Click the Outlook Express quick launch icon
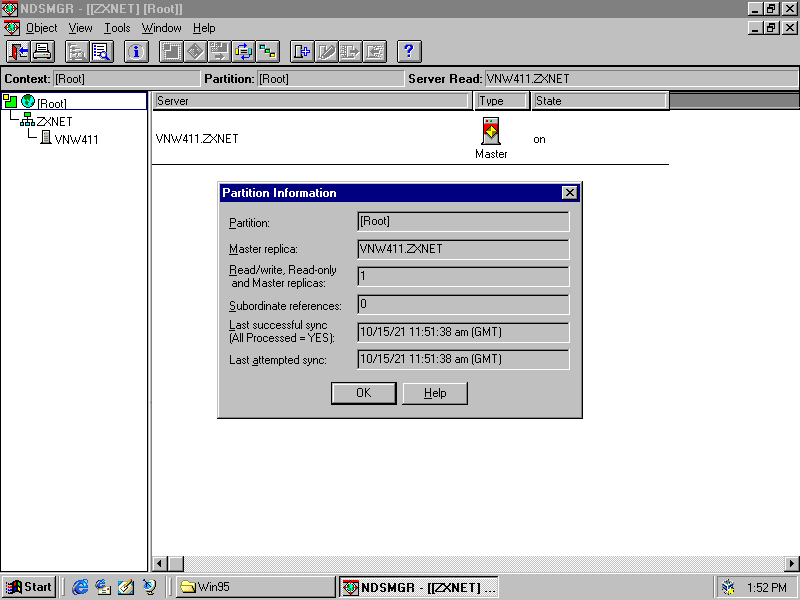This screenshot has height=600, width=800. tap(103, 587)
